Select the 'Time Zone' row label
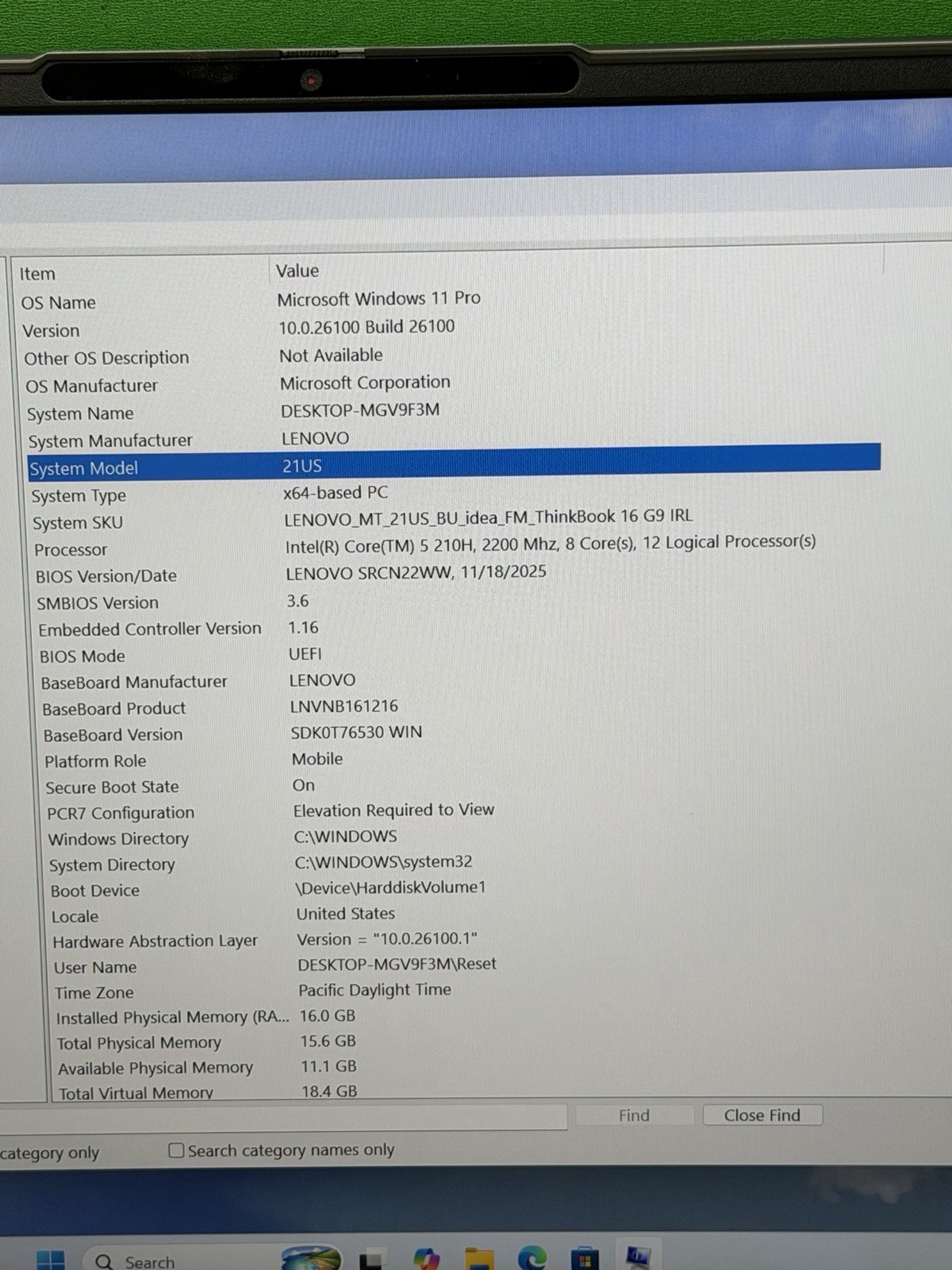 (x=94, y=993)
